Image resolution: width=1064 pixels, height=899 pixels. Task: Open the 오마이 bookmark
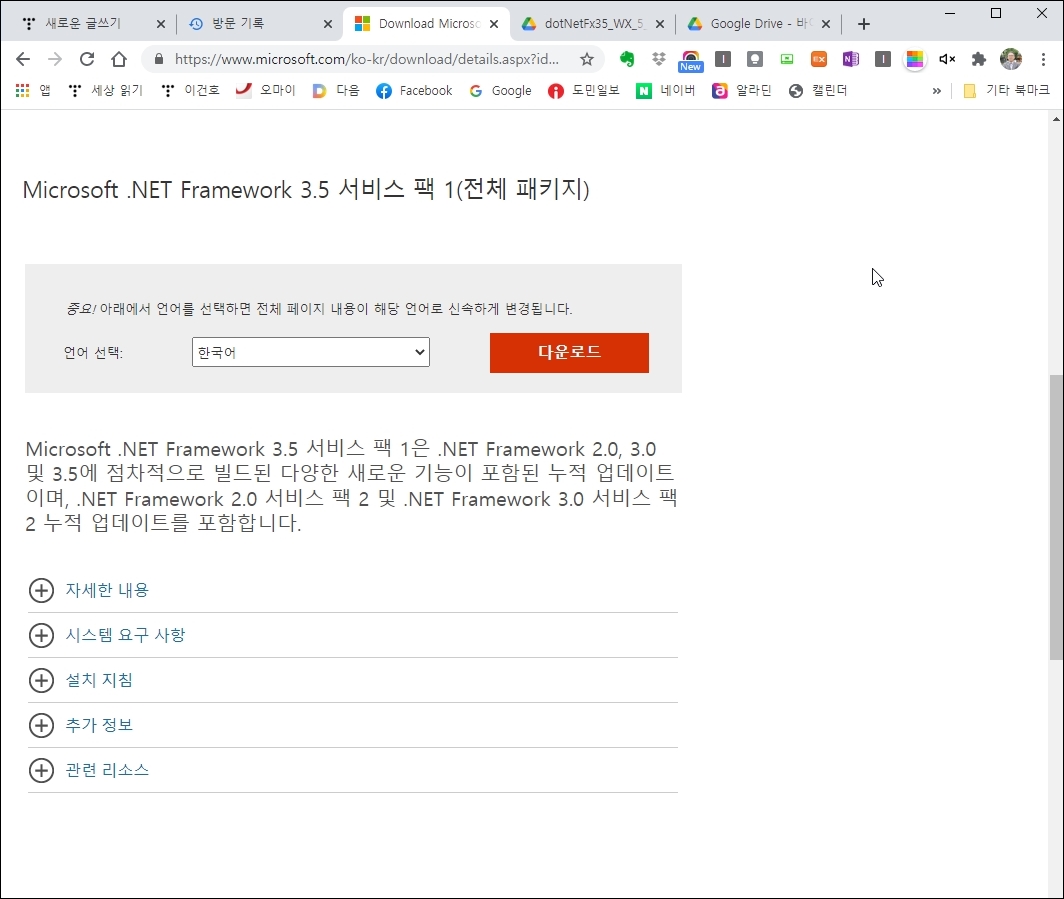[265, 90]
